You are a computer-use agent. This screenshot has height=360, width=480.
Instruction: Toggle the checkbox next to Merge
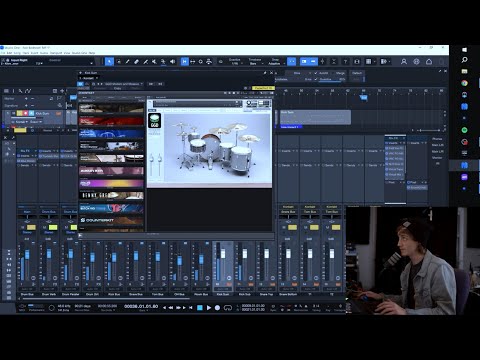click(x=332, y=73)
